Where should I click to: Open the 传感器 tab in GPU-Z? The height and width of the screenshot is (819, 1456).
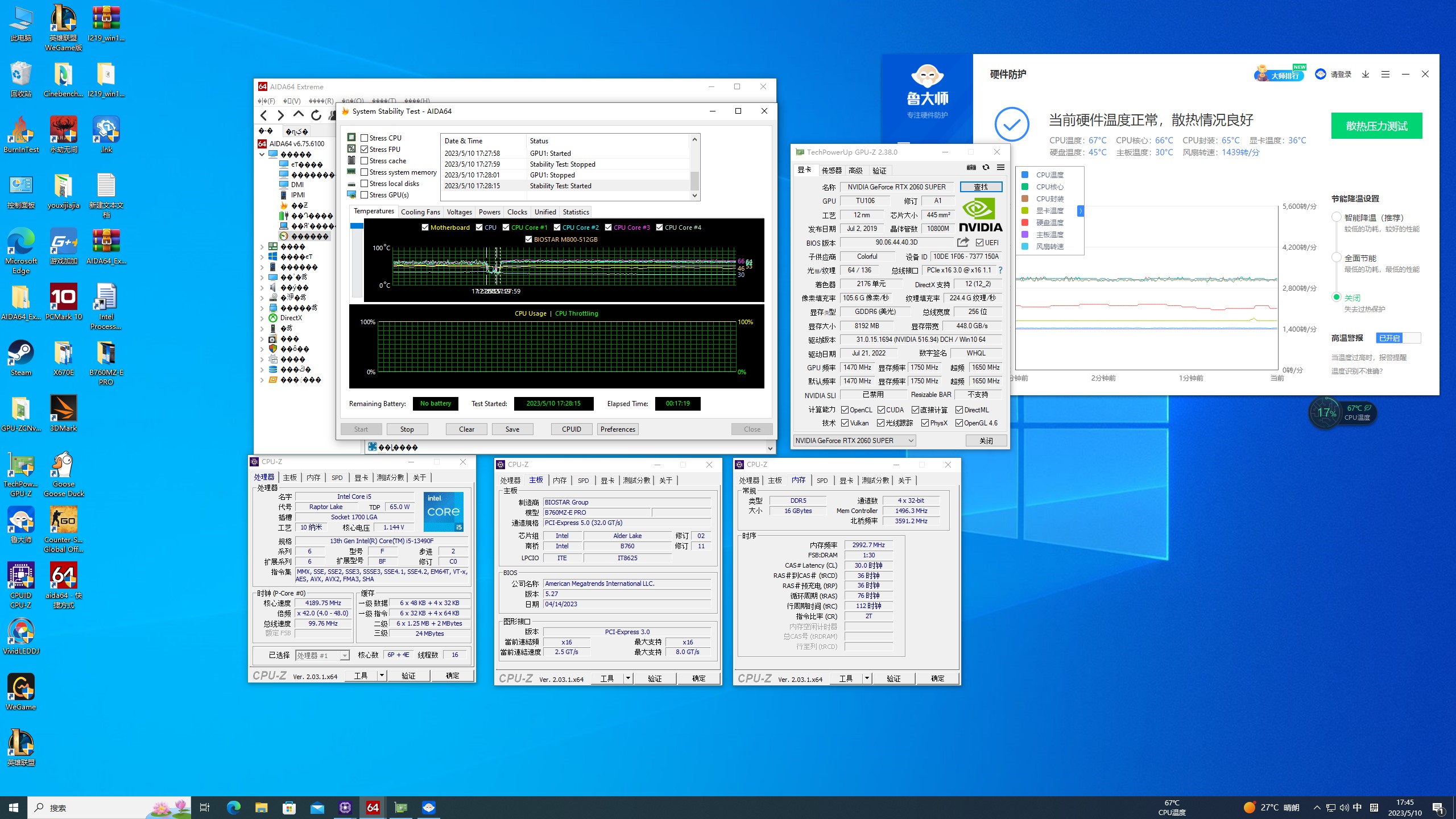click(x=831, y=170)
